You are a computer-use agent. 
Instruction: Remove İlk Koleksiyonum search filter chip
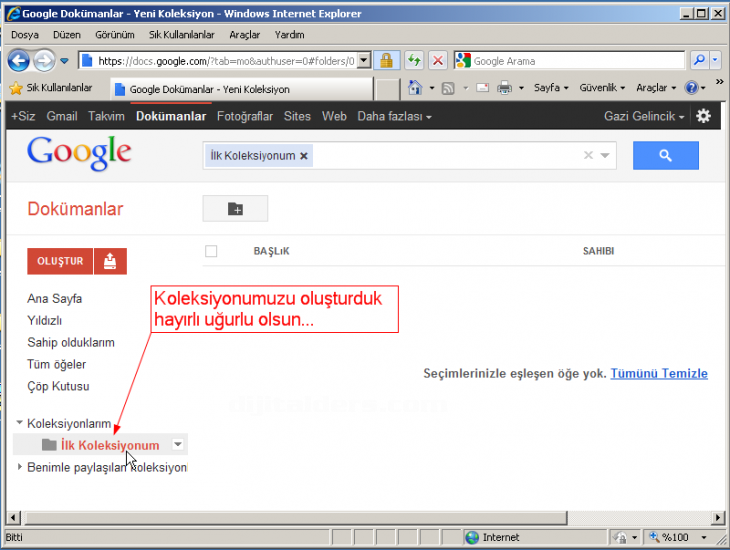[304, 156]
